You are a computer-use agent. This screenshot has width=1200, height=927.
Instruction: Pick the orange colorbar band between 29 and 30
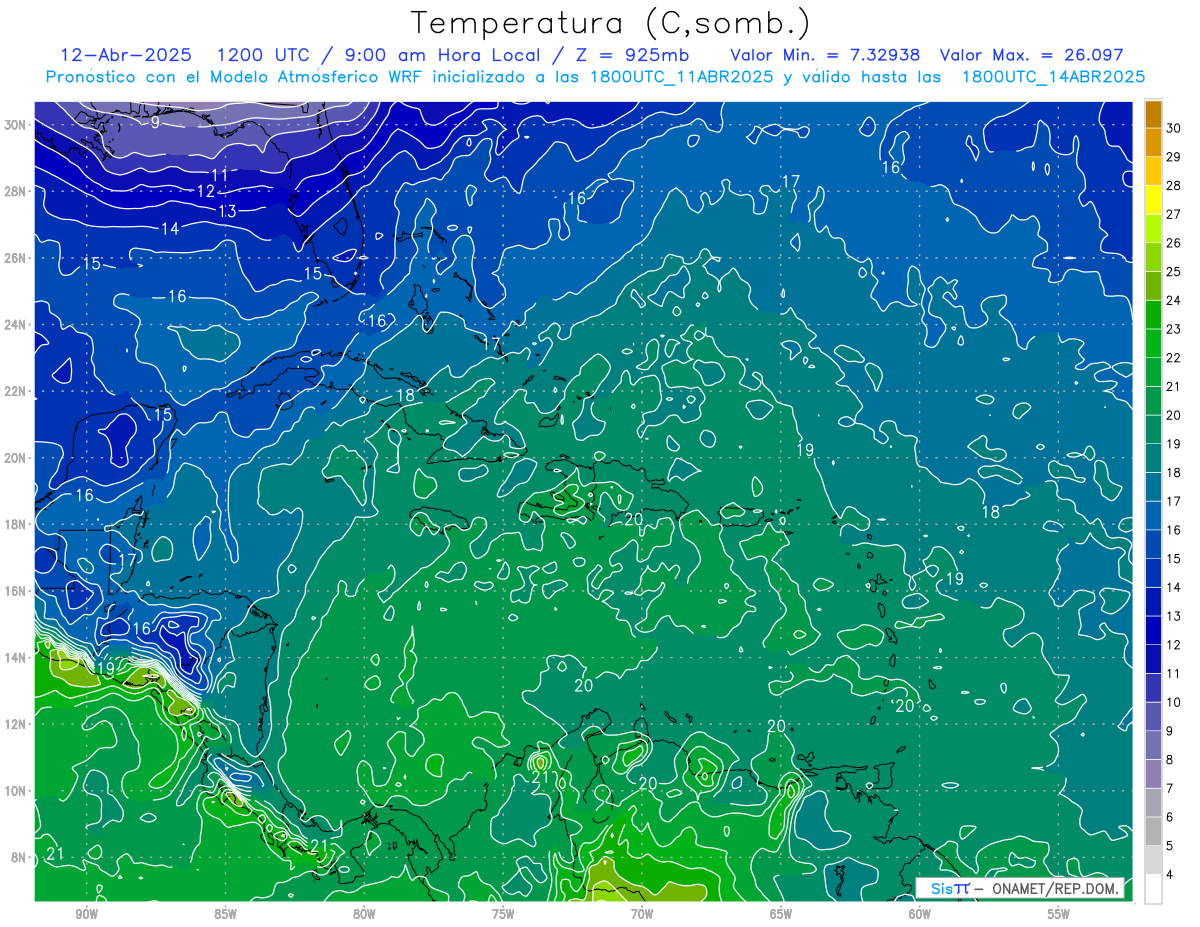click(x=1153, y=143)
